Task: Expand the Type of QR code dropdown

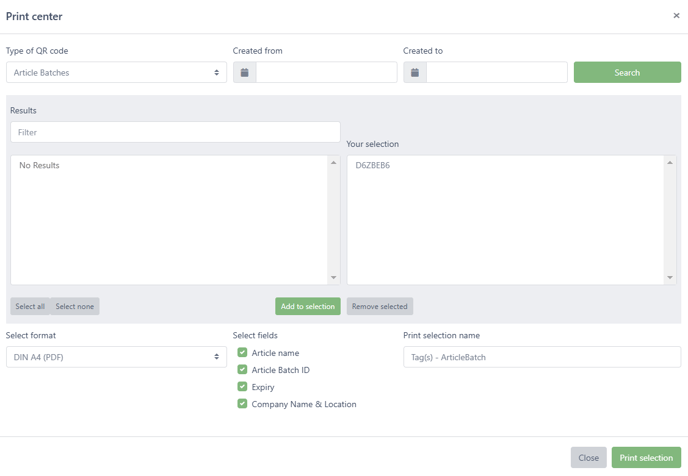Action: click(x=116, y=72)
